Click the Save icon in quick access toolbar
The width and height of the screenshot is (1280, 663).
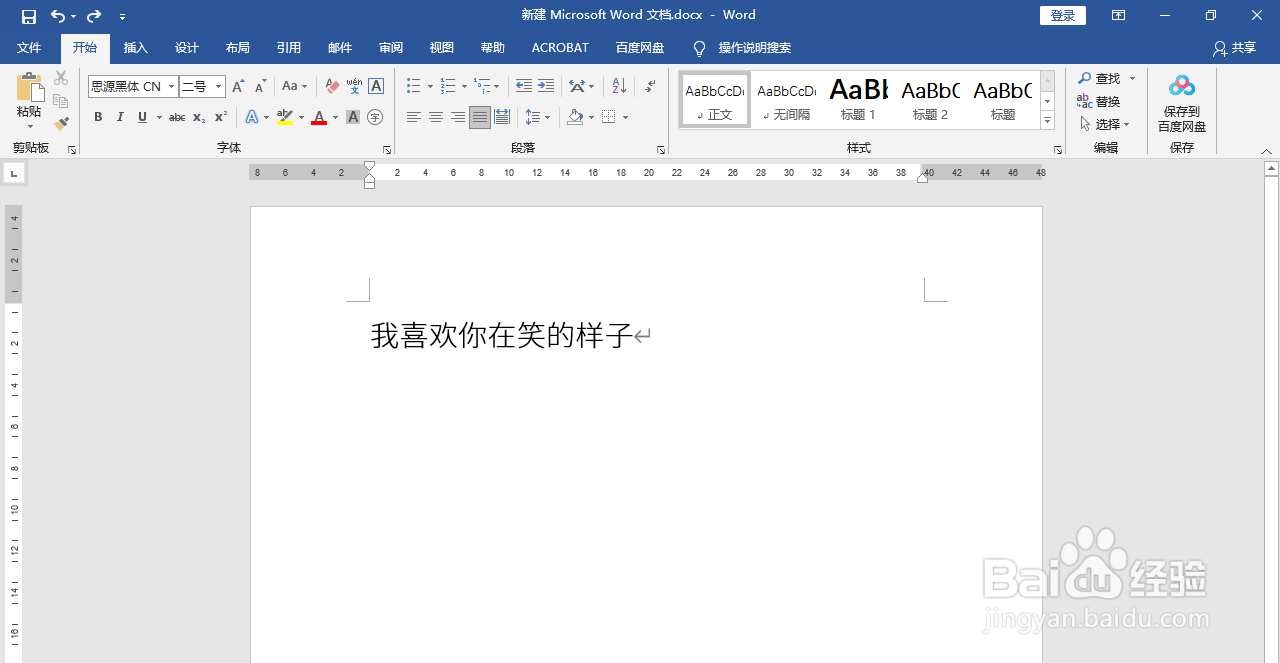coord(28,16)
